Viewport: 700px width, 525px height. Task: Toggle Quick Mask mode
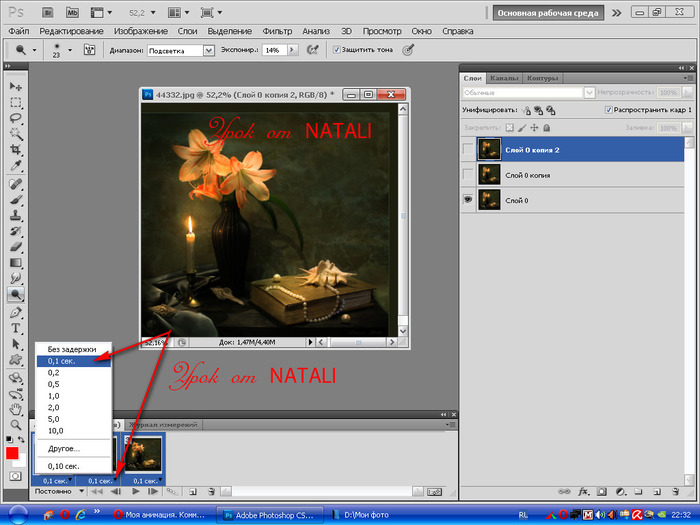pos(15,476)
